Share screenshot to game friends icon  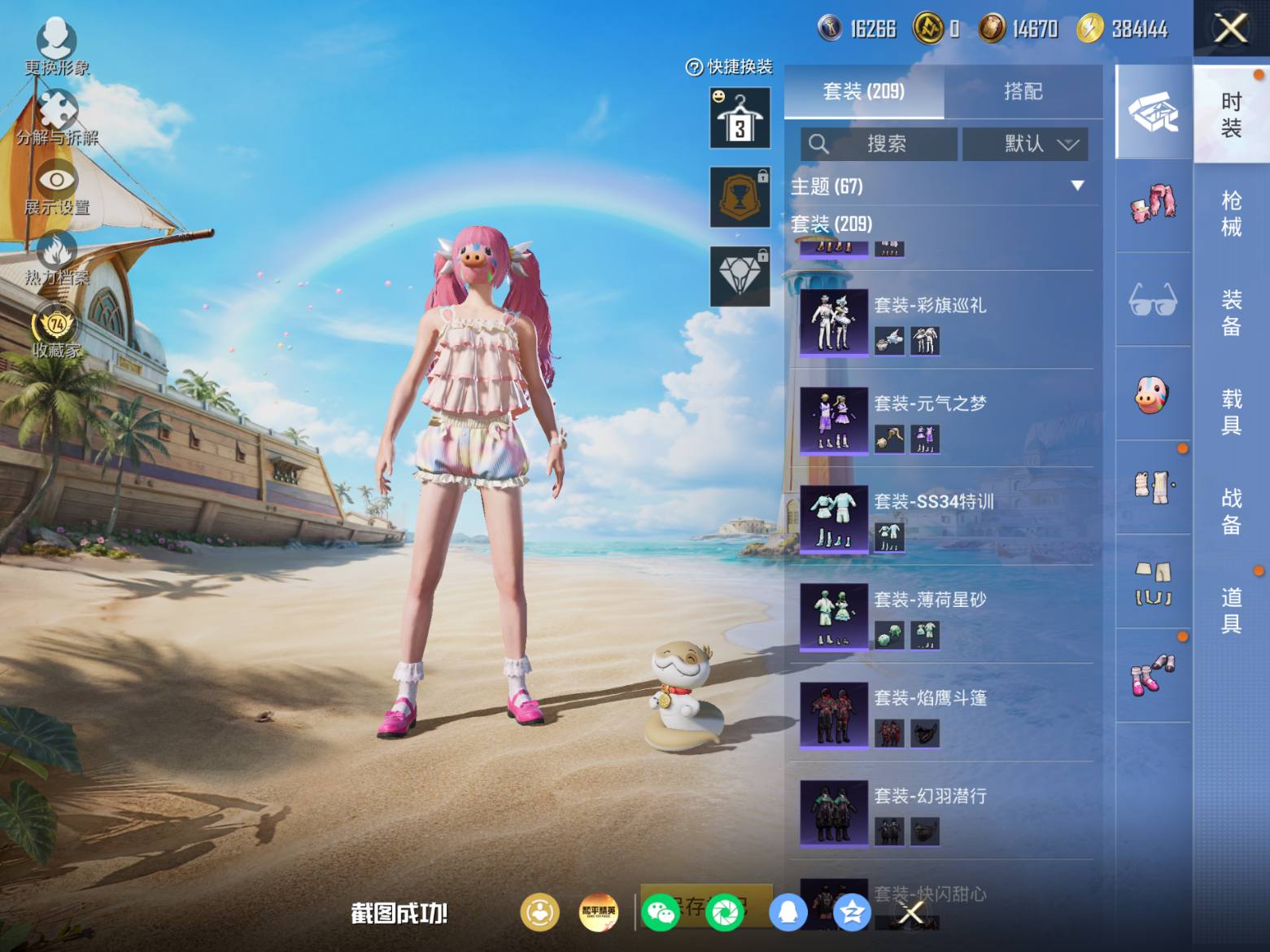coord(540,912)
